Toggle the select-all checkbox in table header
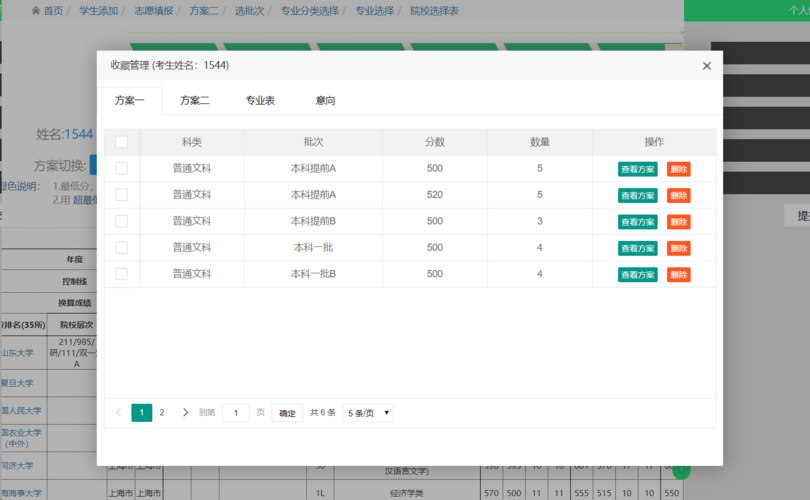Image resolution: width=810 pixels, height=500 pixels. 121,142
